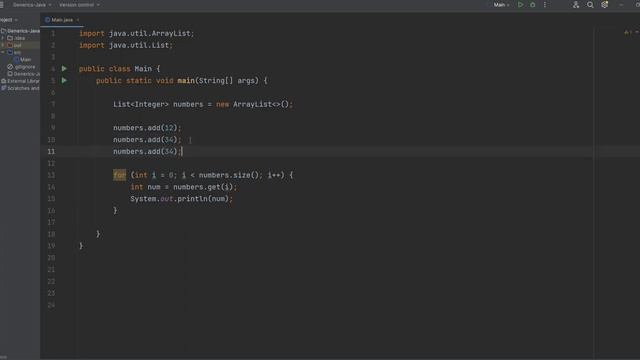Close the Main.java tab

[x=78, y=20]
